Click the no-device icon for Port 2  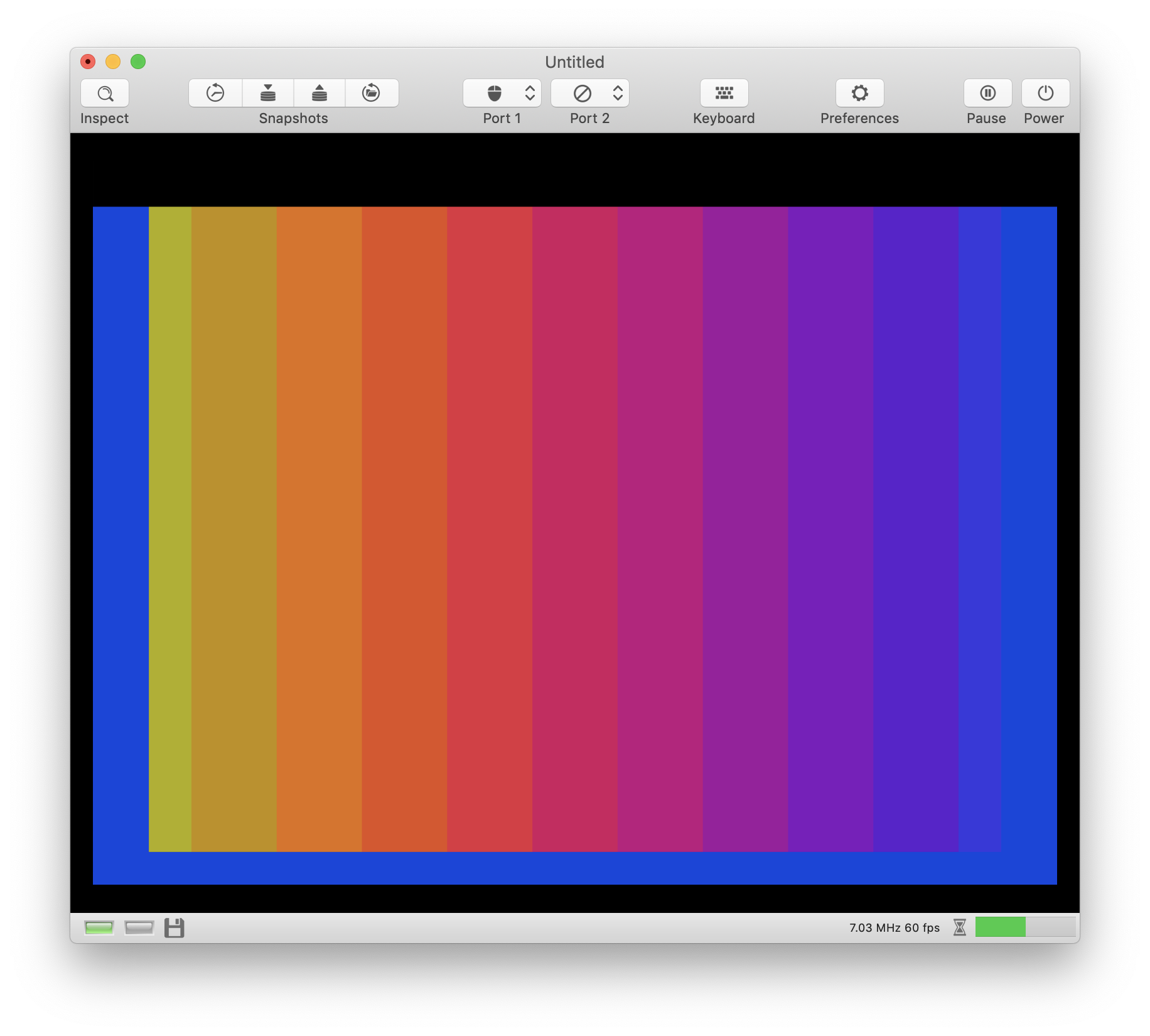[x=583, y=93]
